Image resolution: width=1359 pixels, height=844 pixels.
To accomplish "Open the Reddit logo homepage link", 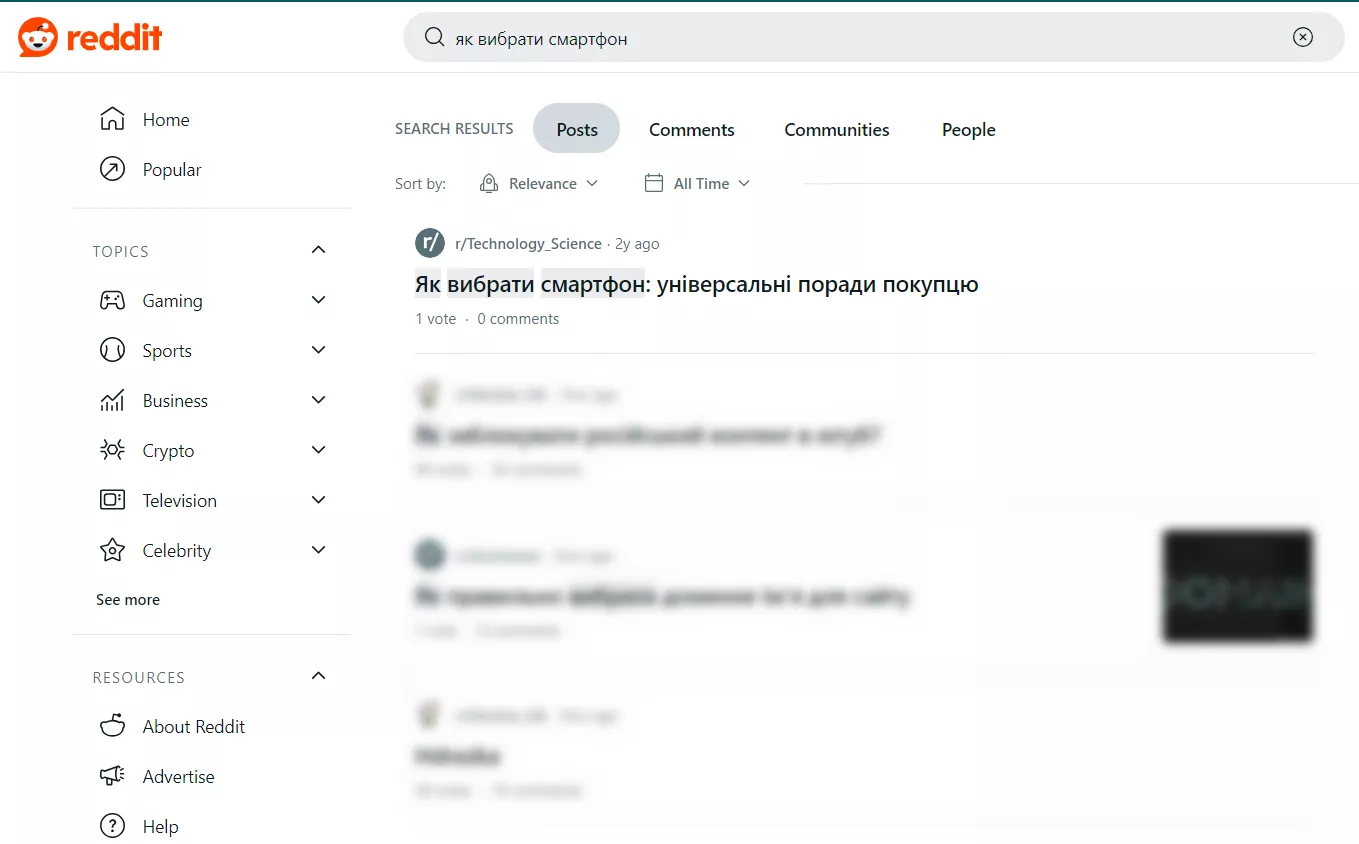I will [90, 38].
